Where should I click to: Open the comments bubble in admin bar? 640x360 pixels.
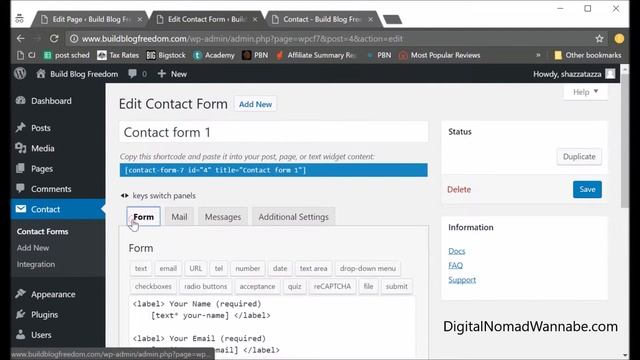[x=137, y=74]
